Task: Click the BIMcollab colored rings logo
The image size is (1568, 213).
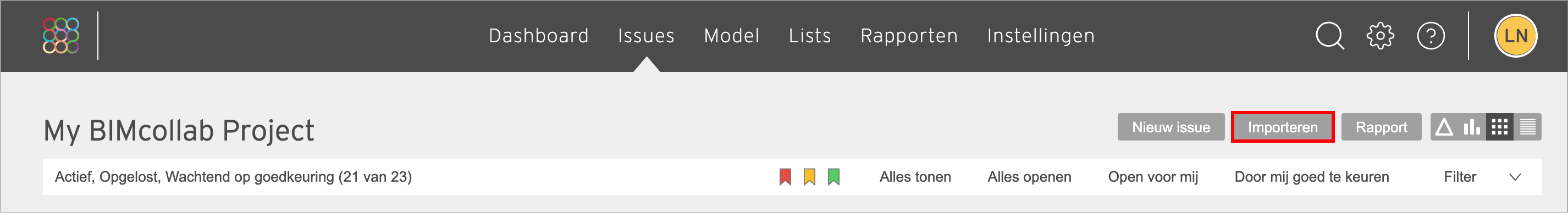Action: (x=61, y=35)
